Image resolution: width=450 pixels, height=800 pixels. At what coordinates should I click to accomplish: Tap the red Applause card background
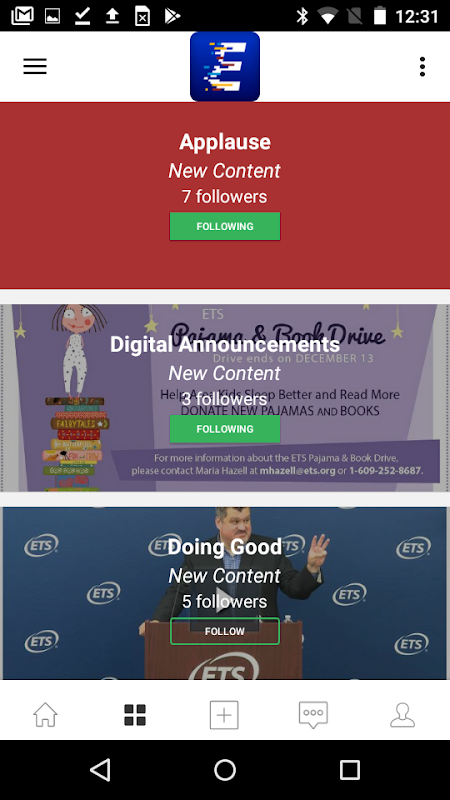click(225, 265)
